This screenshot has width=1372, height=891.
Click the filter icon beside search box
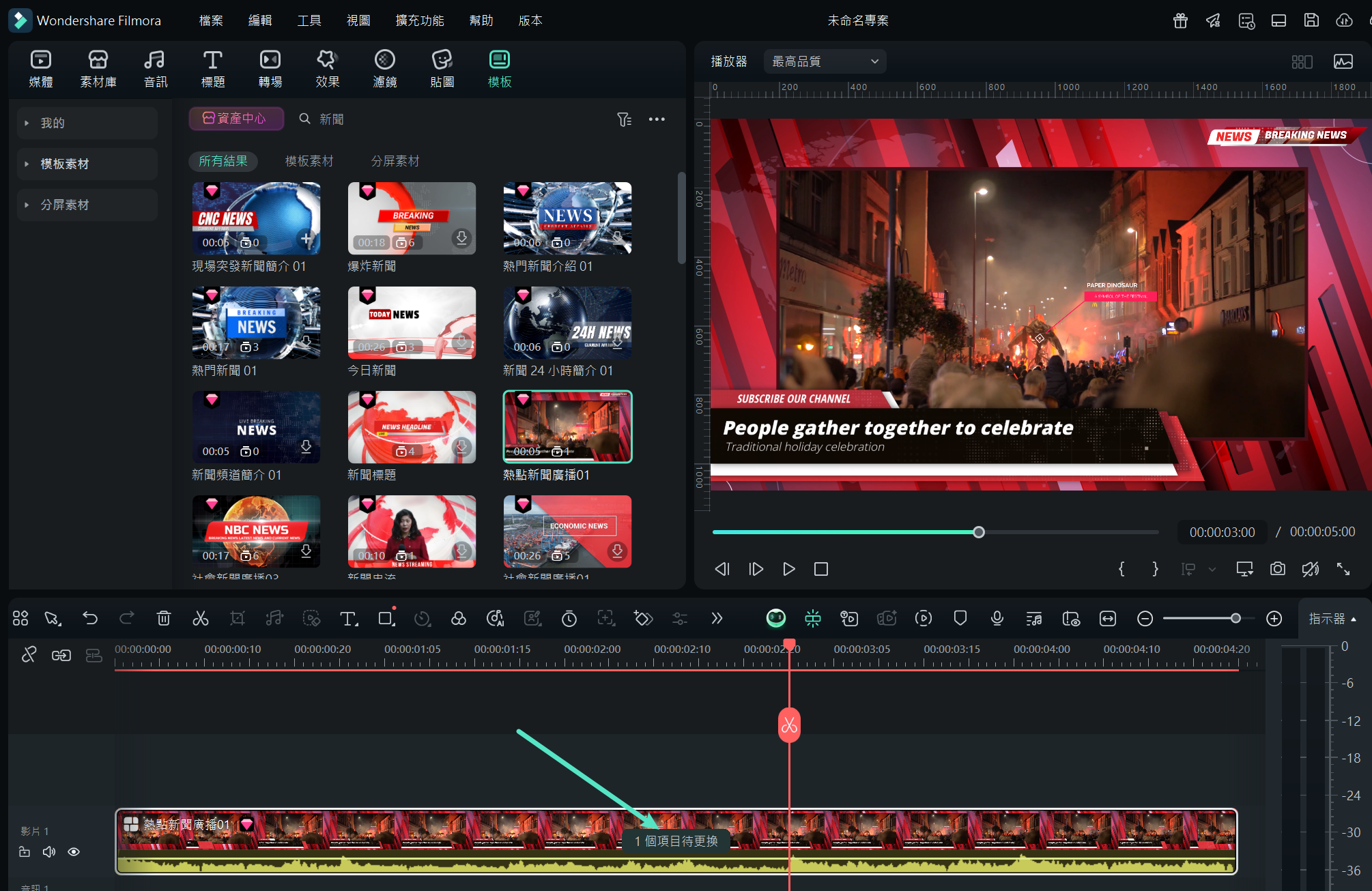pos(624,119)
